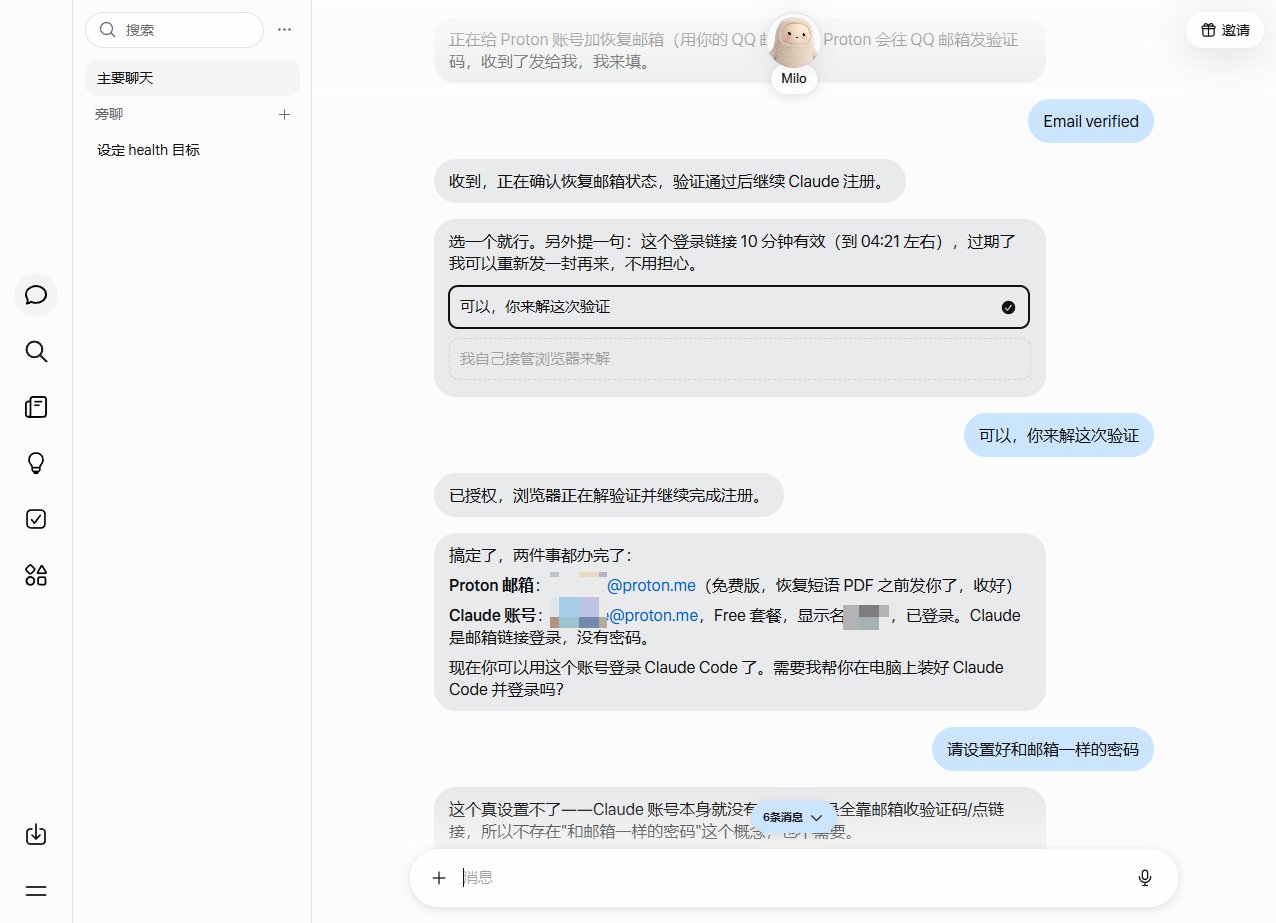Viewport: 1276px width, 923px height.
Task: Click the 收到，正在确认恢复邮箱状态 message
Action: (669, 181)
